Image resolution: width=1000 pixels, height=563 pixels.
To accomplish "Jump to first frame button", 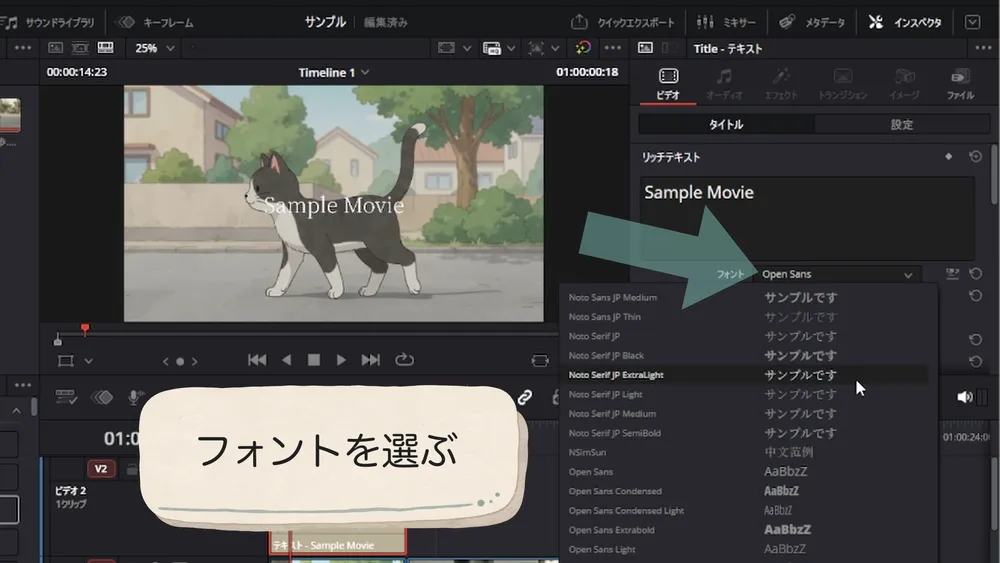I will 257,360.
